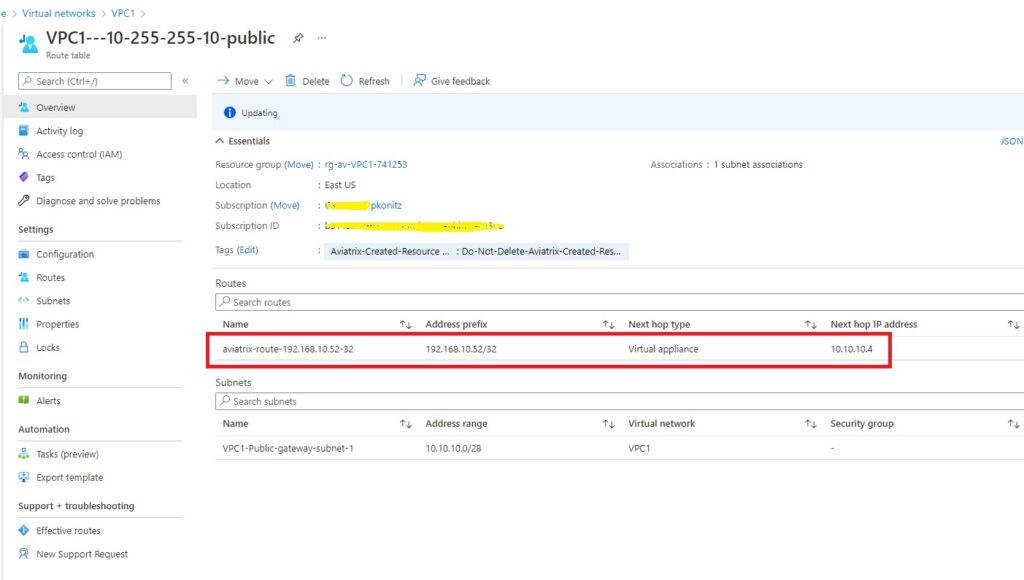Click the Tags icon in sidebar
Viewport: 1024px width, 580px height.
tap(24, 177)
